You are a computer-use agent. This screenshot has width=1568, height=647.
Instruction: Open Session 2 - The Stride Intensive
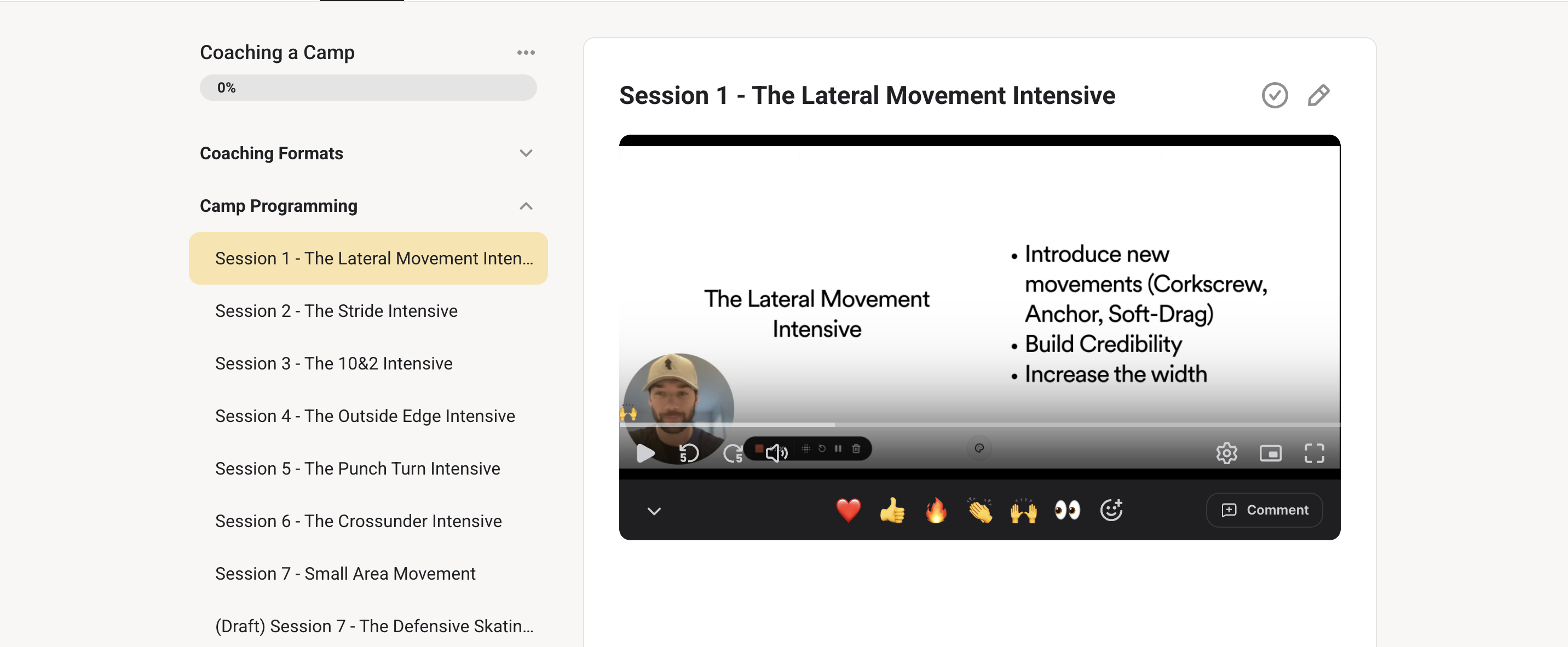point(368,311)
